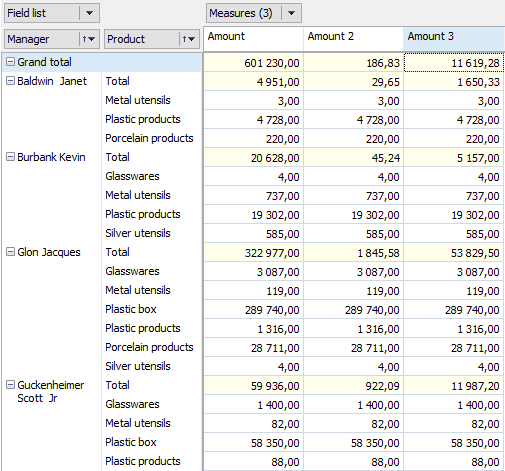Click the Measures (3) button
The height and width of the screenshot is (471, 505).
point(244,13)
